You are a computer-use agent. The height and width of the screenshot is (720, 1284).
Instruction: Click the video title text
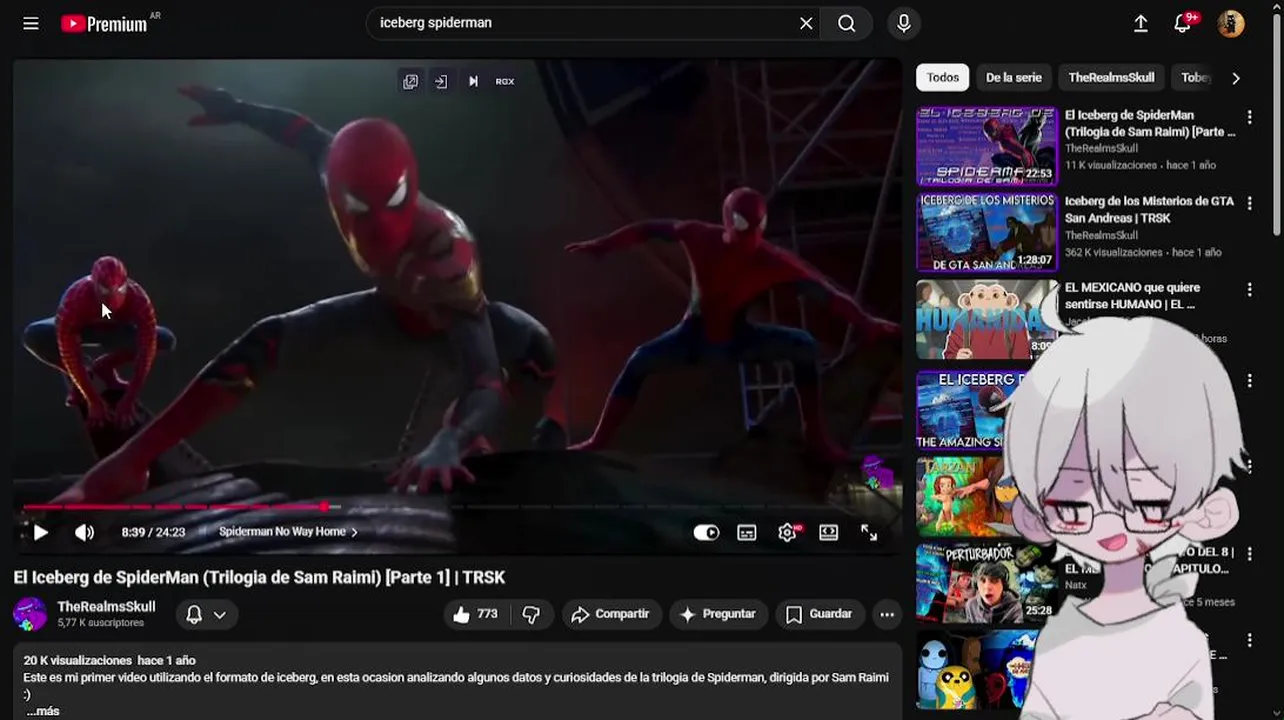click(259, 577)
